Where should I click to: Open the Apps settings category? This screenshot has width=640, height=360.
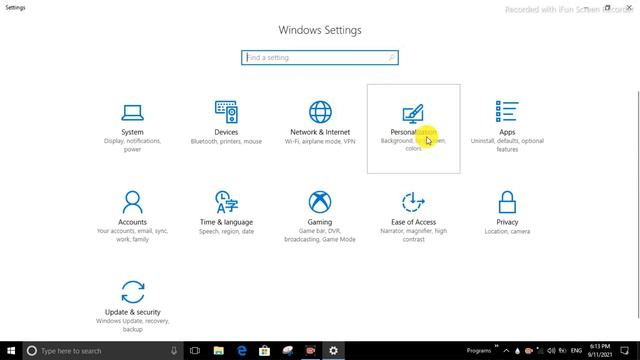point(507,128)
